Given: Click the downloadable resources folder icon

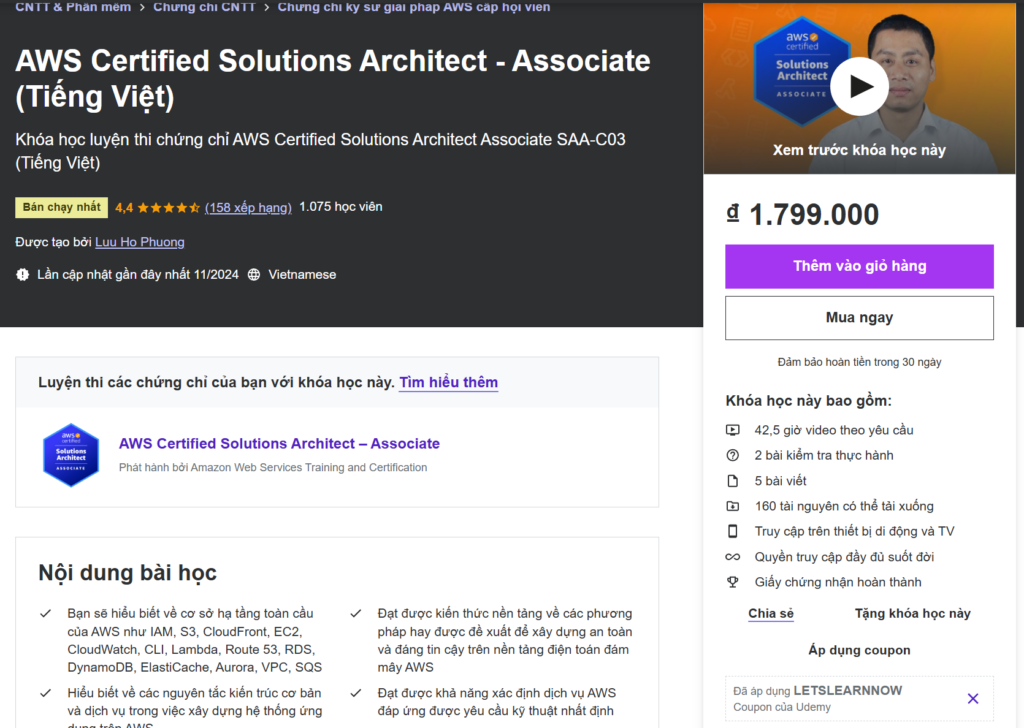Looking at the screenshot, I should coord(733,506).
